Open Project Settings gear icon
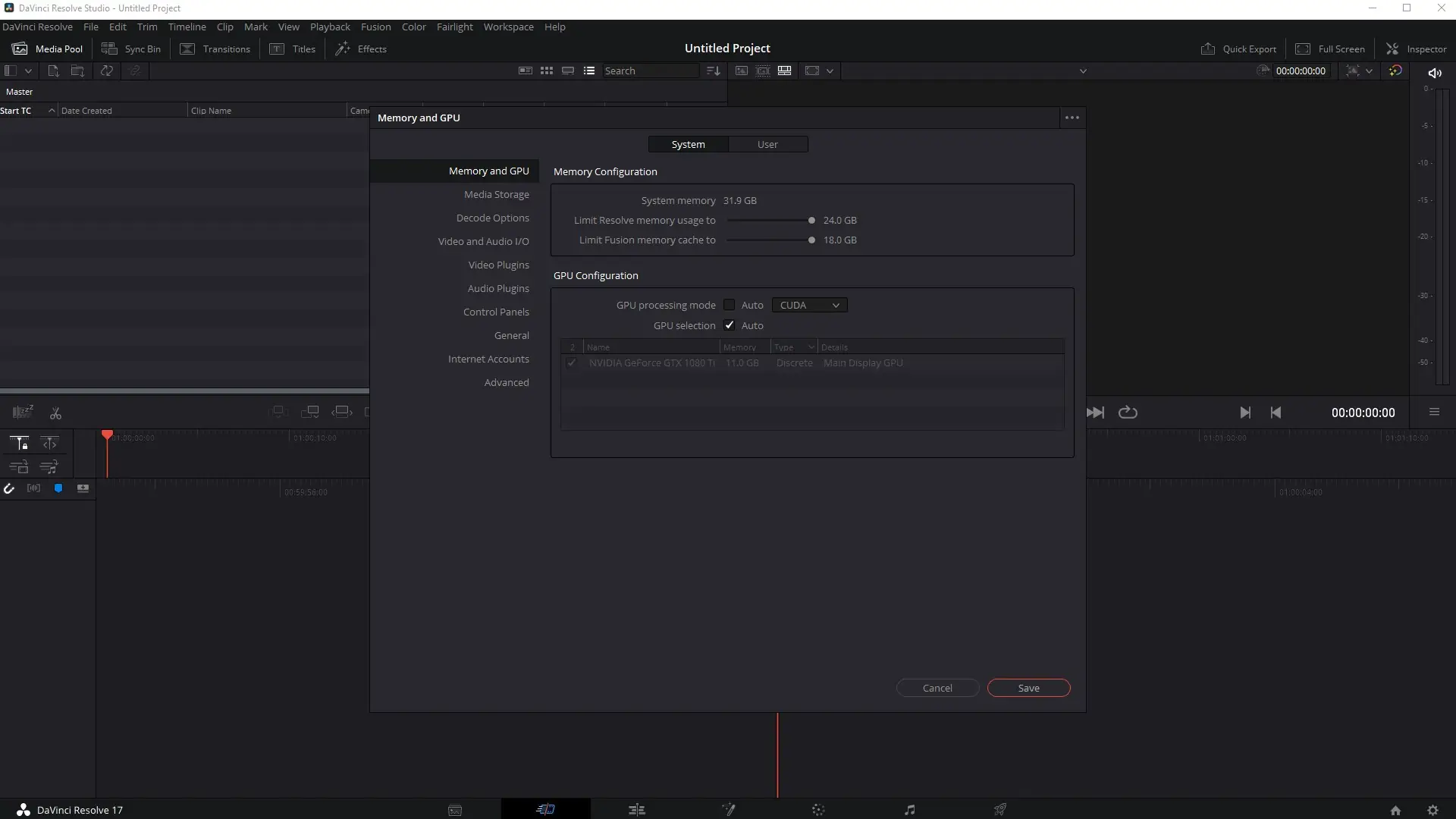1456x819 pixels. click(x=1432, y=810)
